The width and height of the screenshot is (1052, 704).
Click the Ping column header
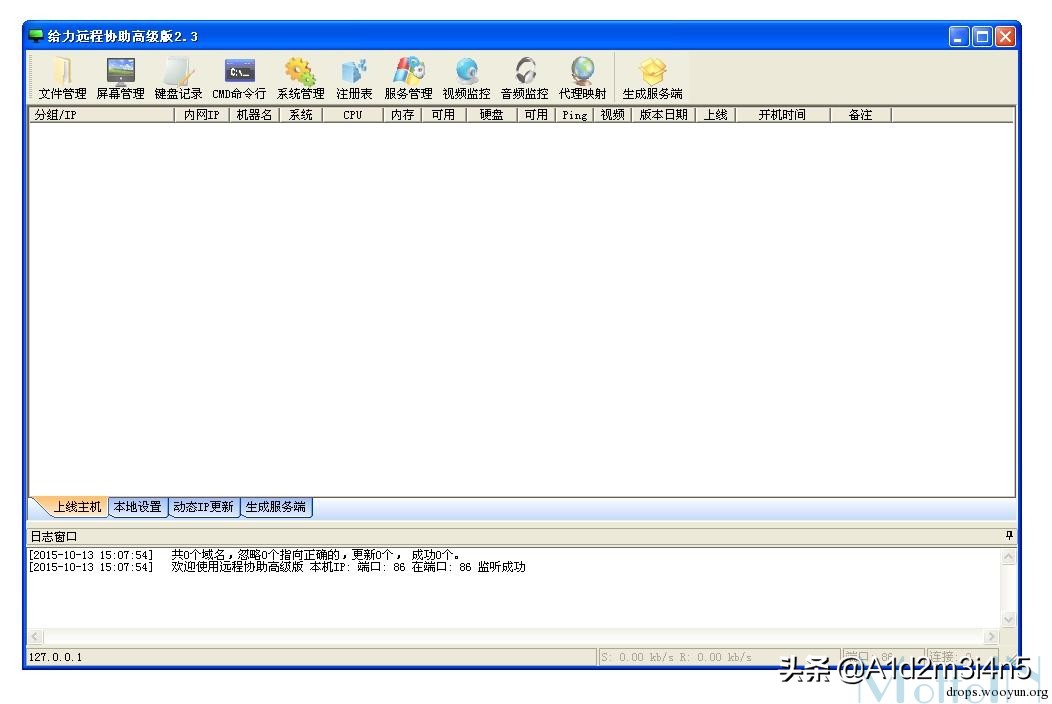(x=574, y=115)
